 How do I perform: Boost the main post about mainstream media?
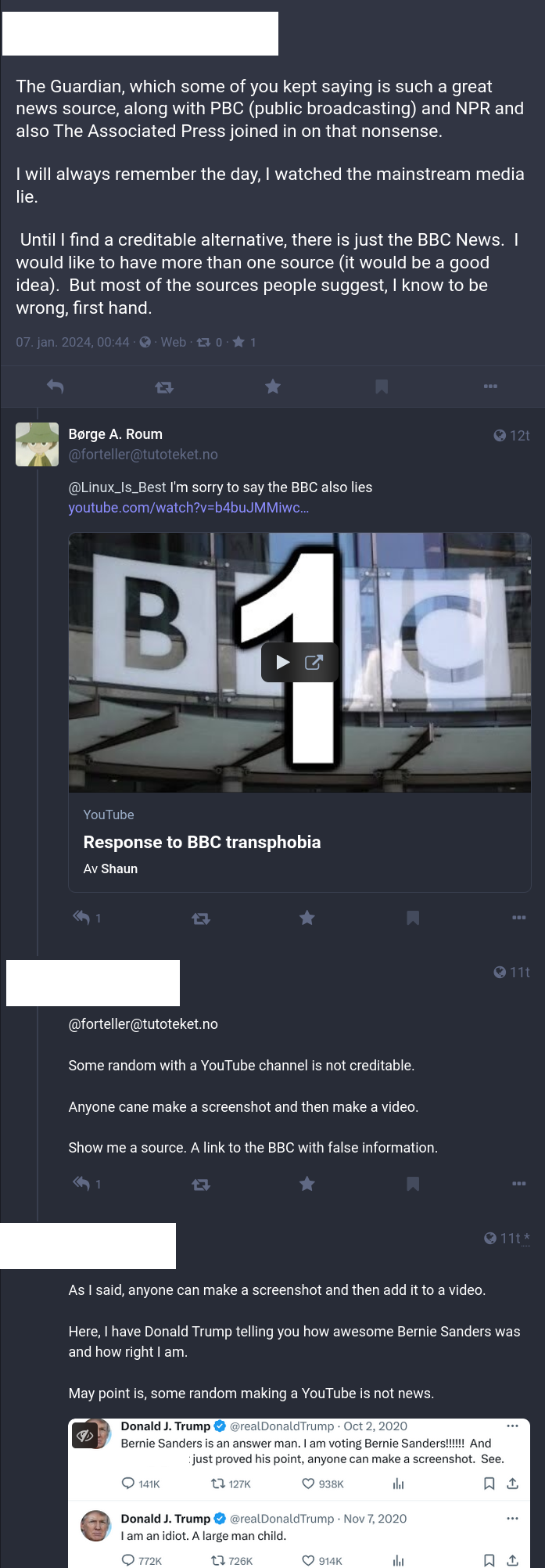tap(164, 387)
